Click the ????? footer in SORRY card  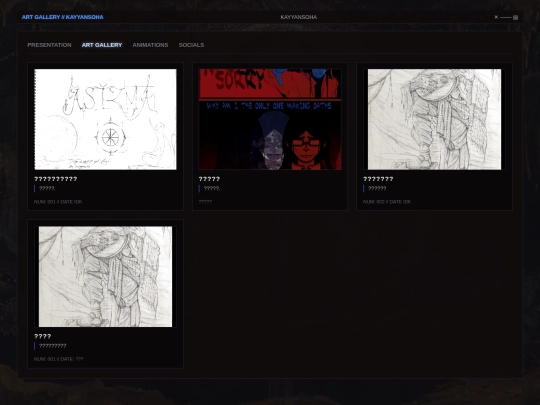tap(205, 202)
